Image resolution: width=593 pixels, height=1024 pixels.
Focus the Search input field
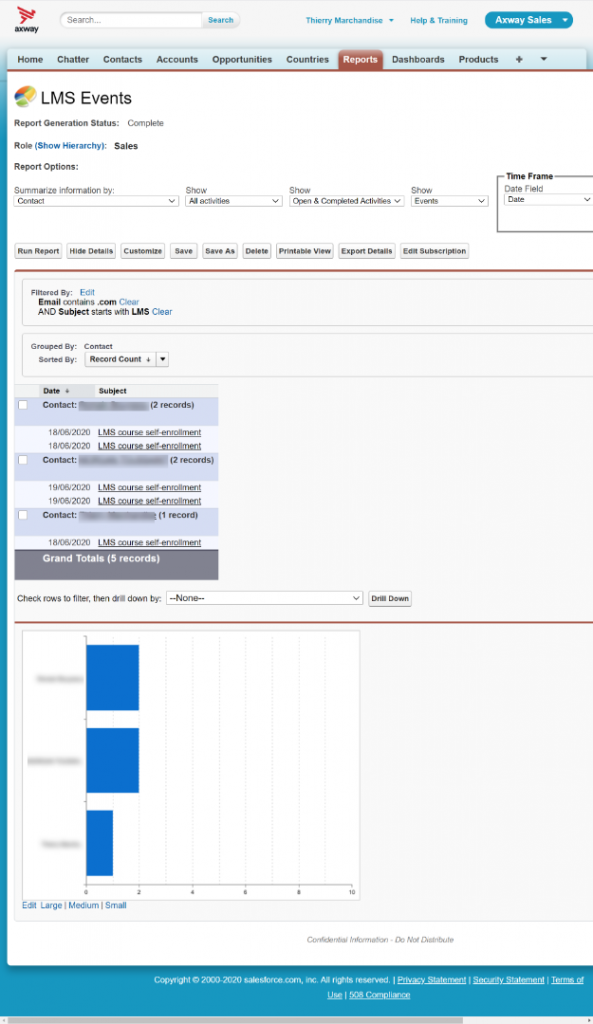(x=131, y=20)
